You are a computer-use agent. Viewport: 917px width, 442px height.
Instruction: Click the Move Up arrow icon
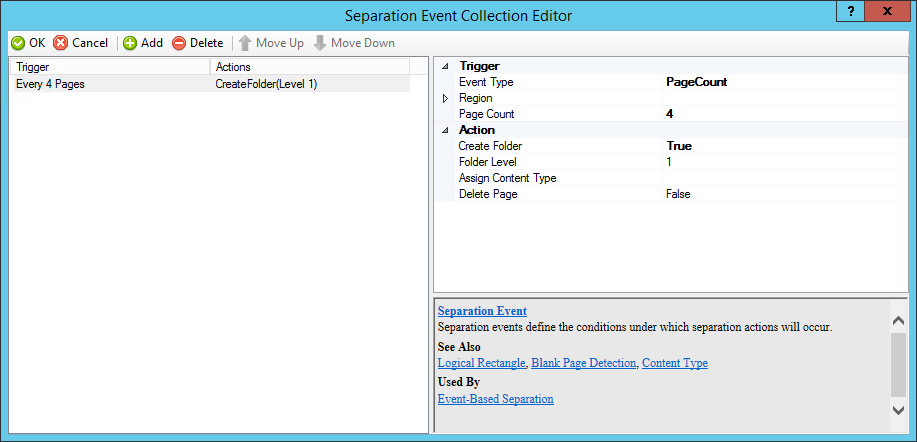pyautogui.click(x=244, y=43)
